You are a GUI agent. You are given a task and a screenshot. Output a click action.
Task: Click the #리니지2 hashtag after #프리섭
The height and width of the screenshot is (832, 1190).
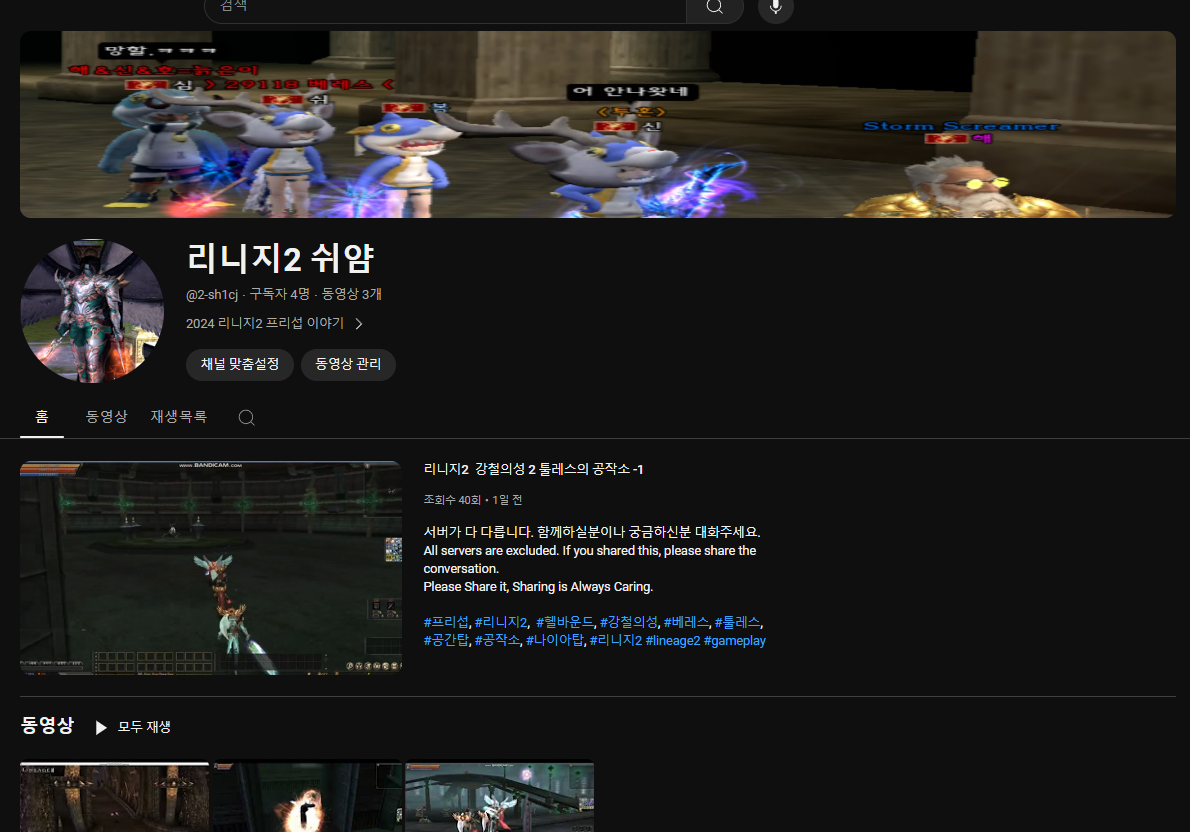pyautogui.click(x=501, y=622)
